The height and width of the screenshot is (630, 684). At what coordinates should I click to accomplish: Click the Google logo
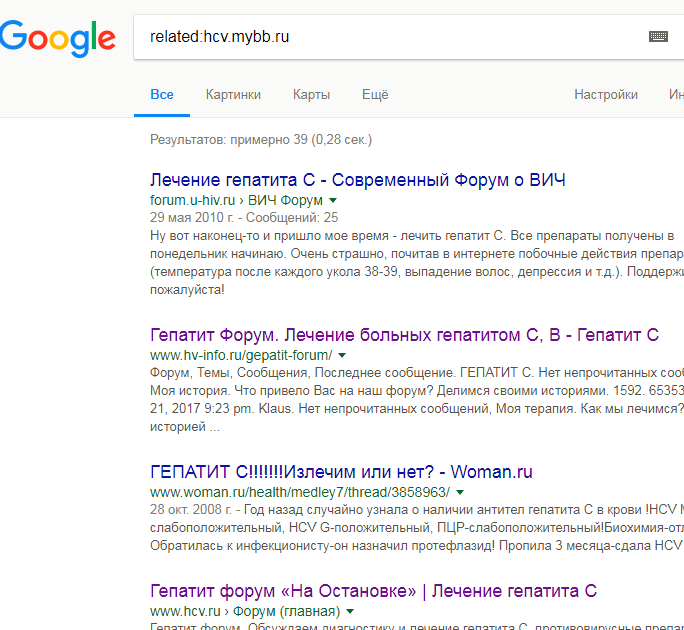click(x=58, y=38)
